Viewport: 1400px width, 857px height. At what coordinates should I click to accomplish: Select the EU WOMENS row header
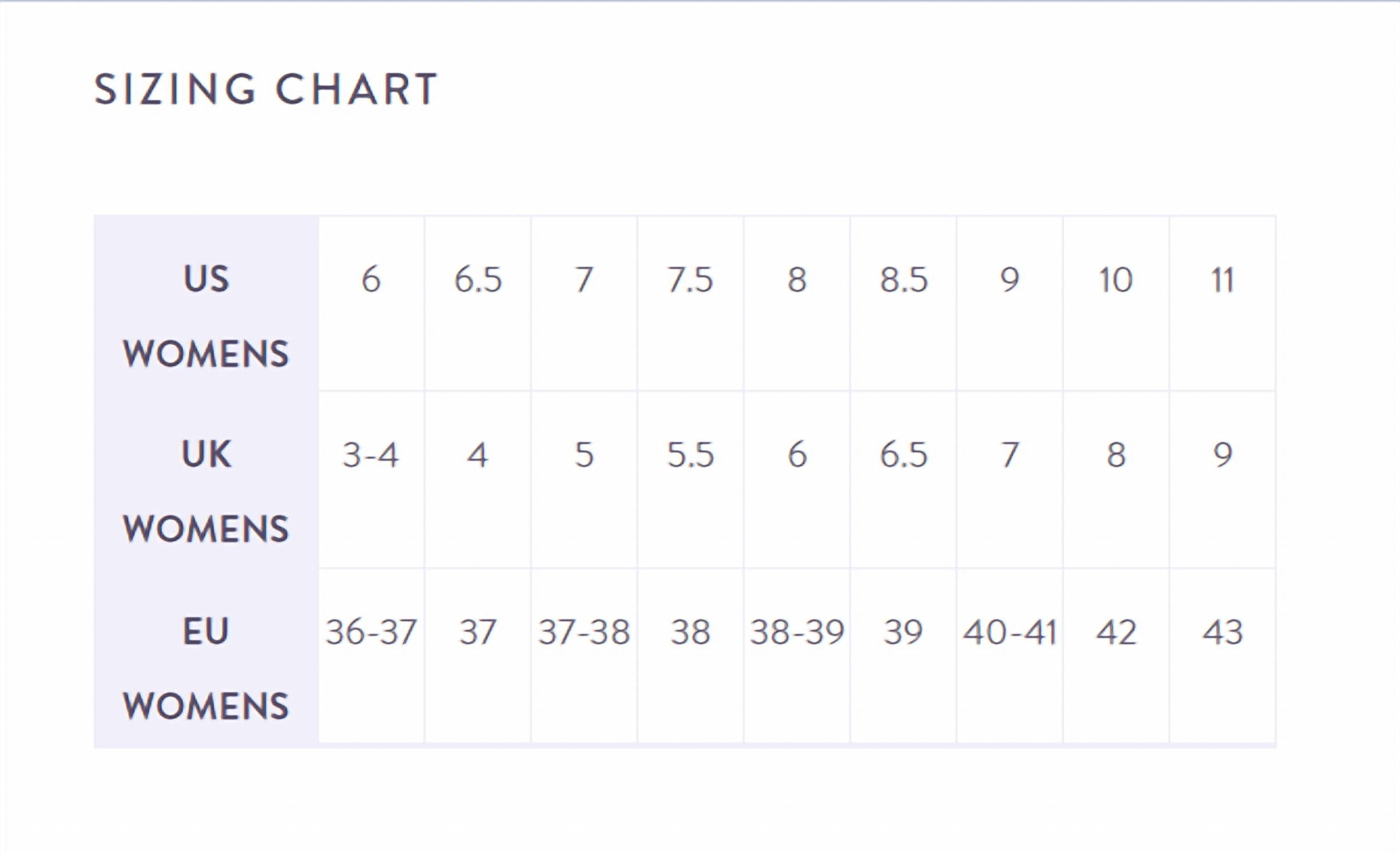(x=206, y=668)
